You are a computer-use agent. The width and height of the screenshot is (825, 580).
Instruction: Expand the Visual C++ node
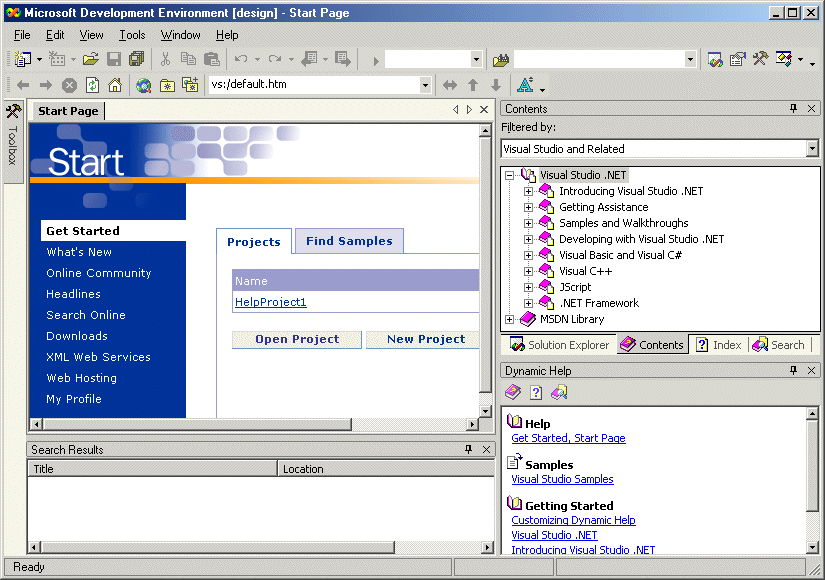pos(528,272)
